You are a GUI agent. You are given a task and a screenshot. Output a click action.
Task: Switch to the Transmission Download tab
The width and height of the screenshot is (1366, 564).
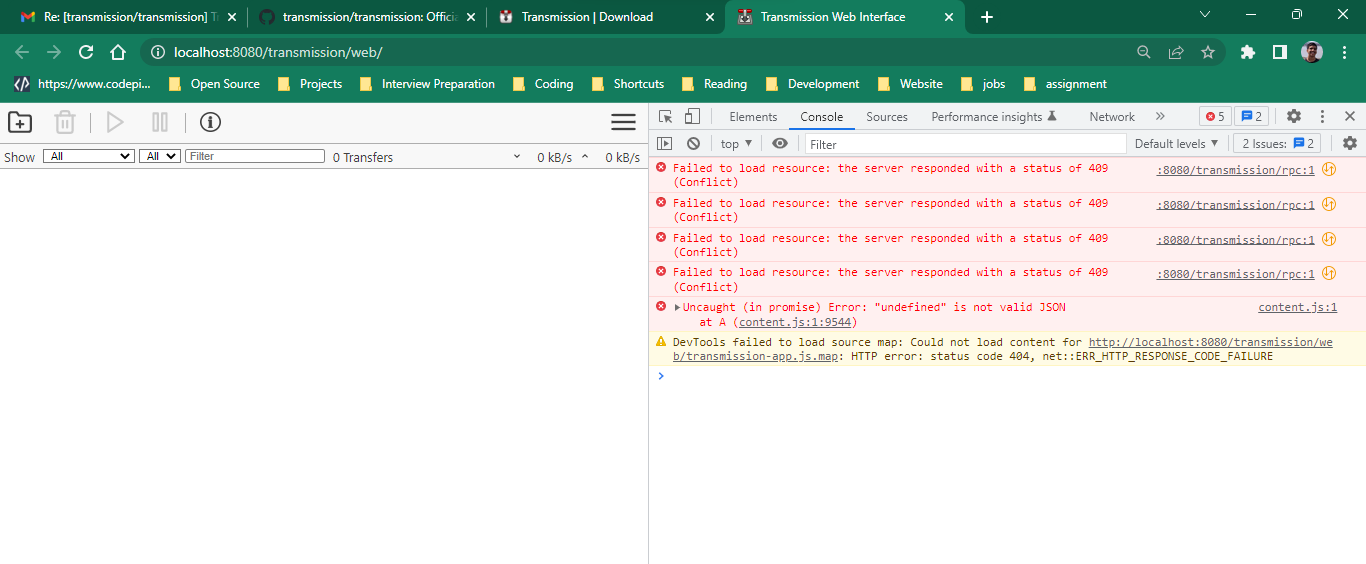pyautogui.click(x=607, y=17)
